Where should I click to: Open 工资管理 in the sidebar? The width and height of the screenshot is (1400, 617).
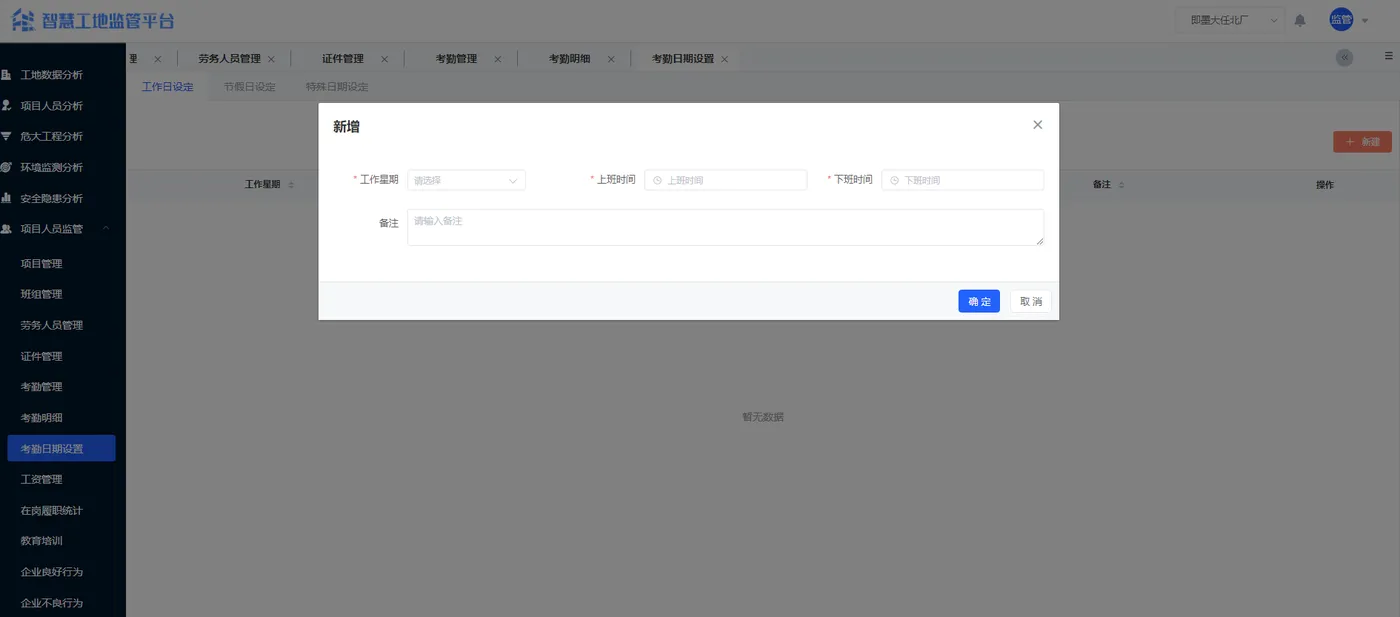(x=42, y=480)
